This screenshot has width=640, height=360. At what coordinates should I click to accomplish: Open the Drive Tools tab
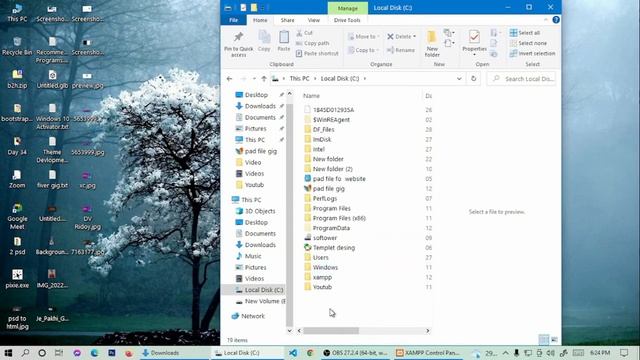(x=347, y=20)
